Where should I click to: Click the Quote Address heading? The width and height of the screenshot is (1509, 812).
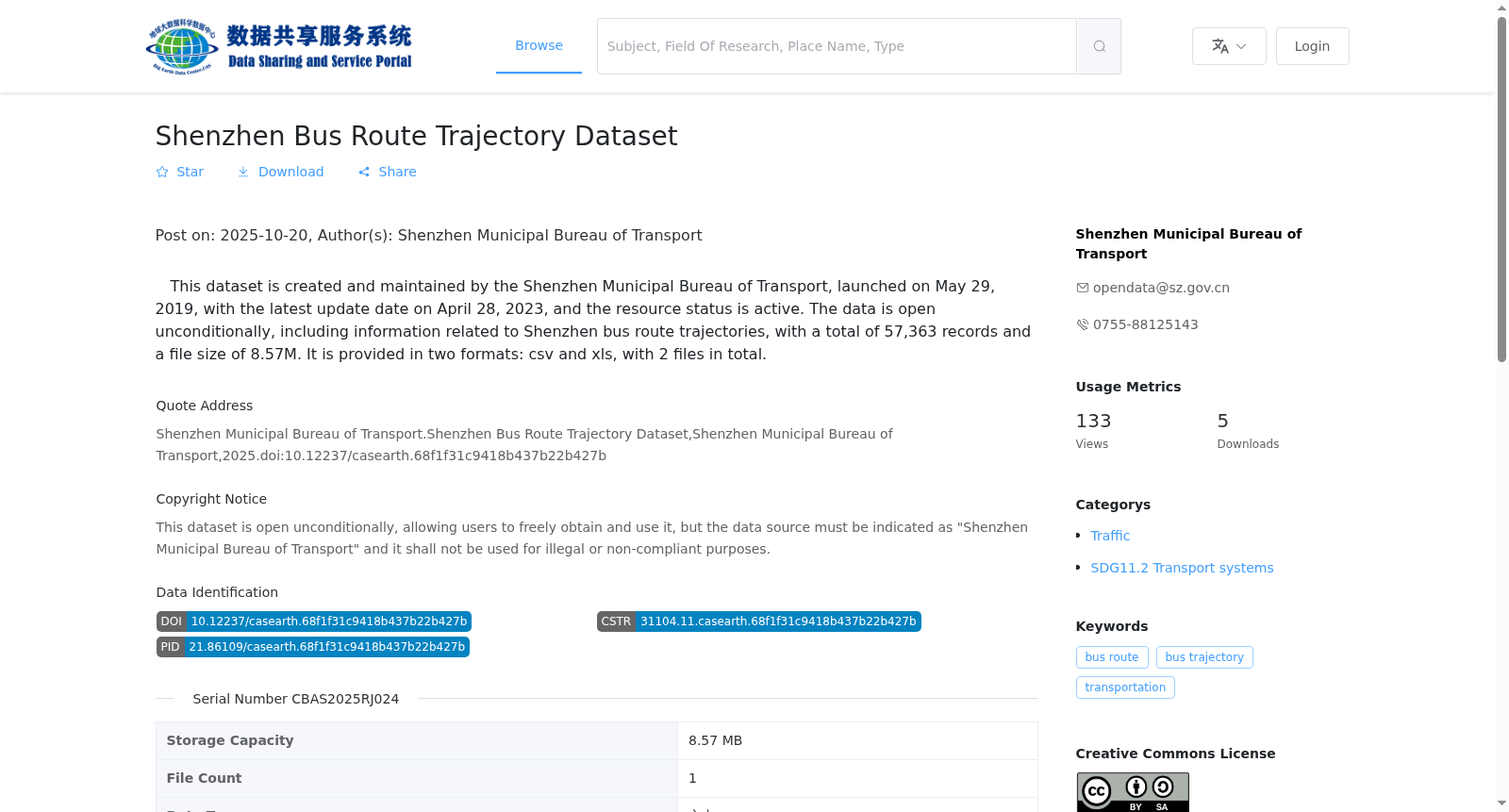(x=205, y=406)
